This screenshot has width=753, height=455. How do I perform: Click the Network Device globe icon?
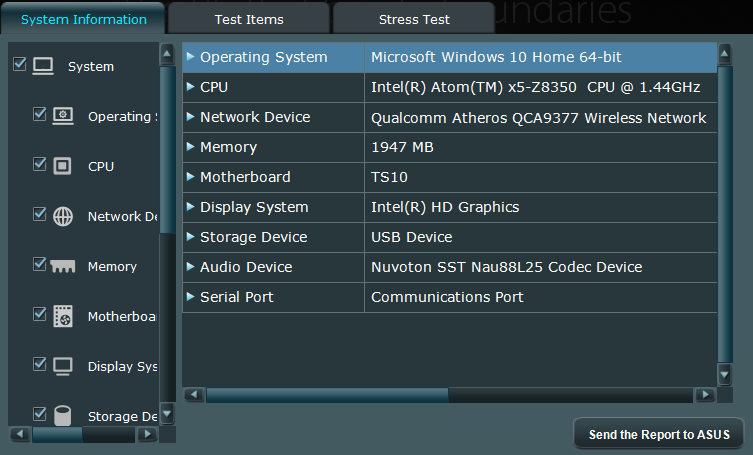pyautogui.click(x=63, y=216)
